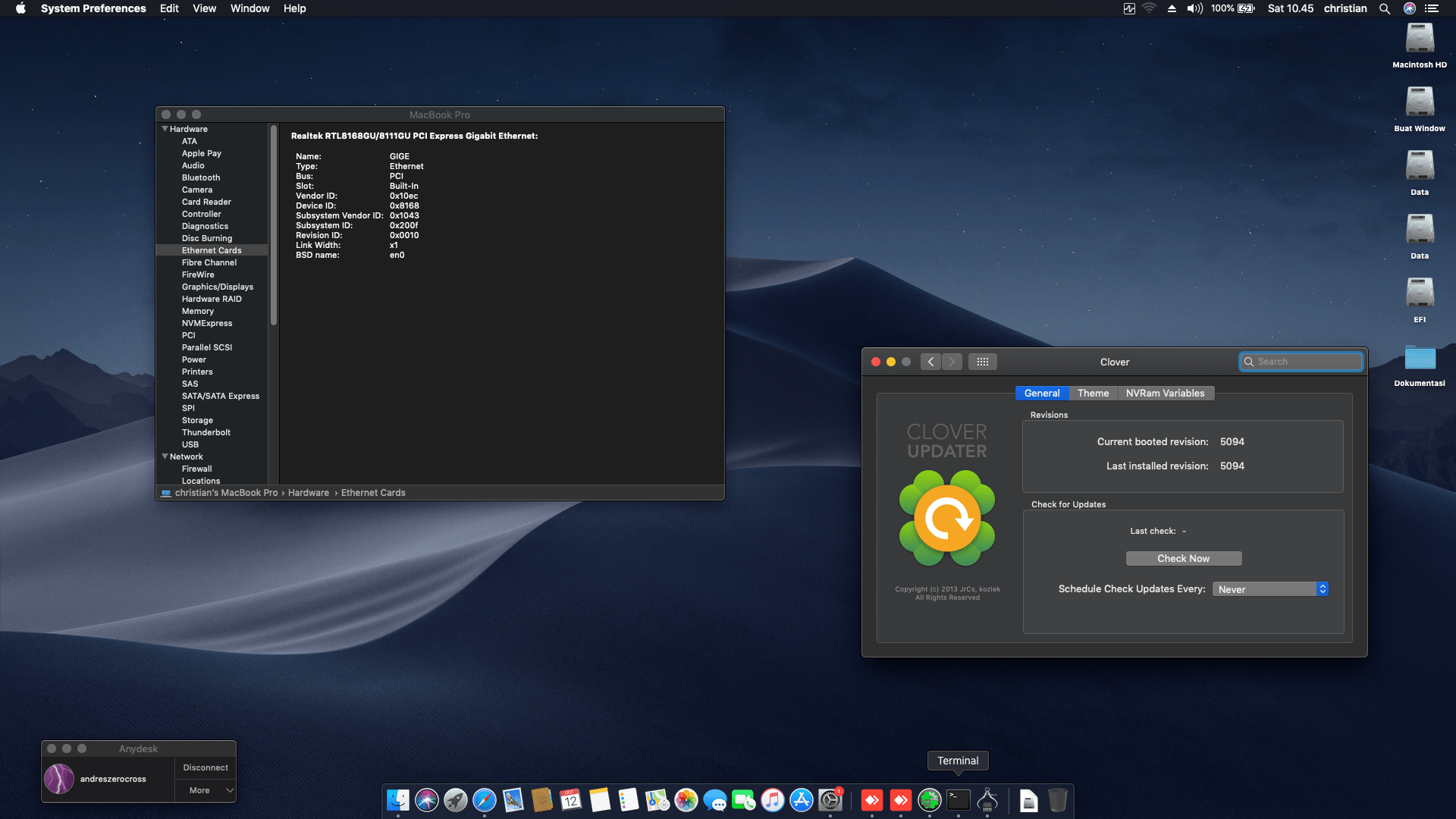Click inside the Clover search field
1456x819 pixels.
click(1301, 362)
